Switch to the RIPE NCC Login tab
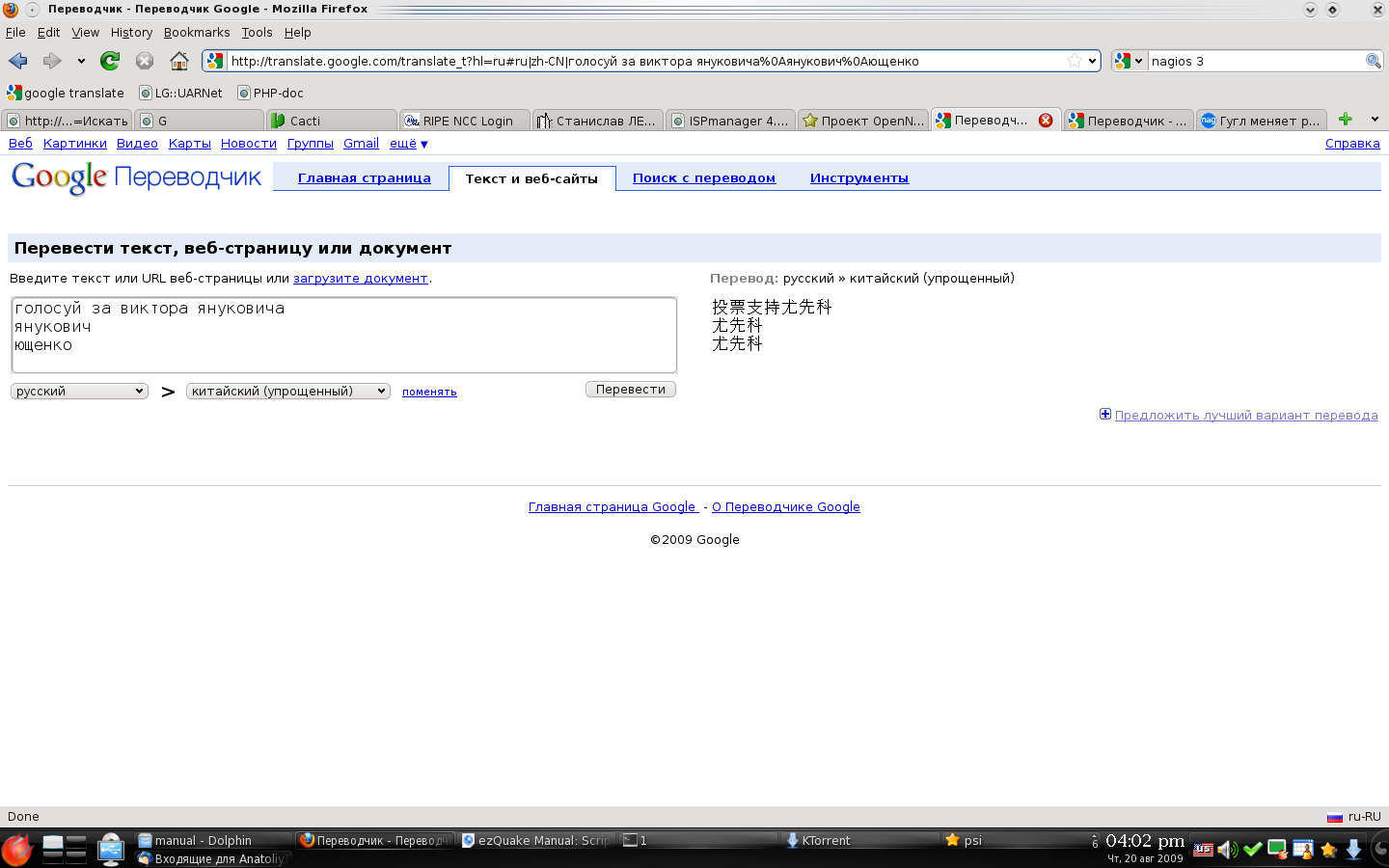Screen dimensions: 1389x868 coord(465,121)
